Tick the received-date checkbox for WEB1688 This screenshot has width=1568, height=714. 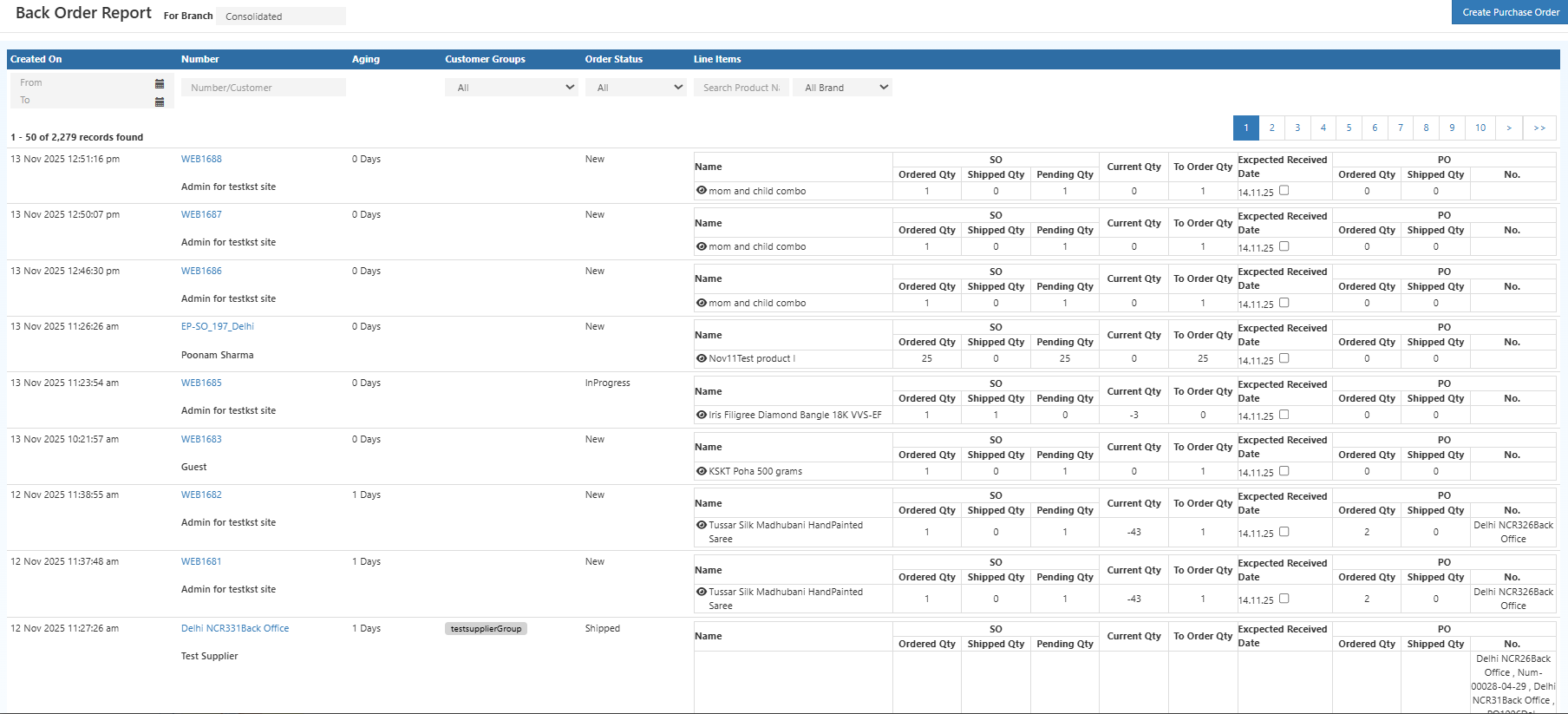pyautogui.click(x=1284, y=190)
